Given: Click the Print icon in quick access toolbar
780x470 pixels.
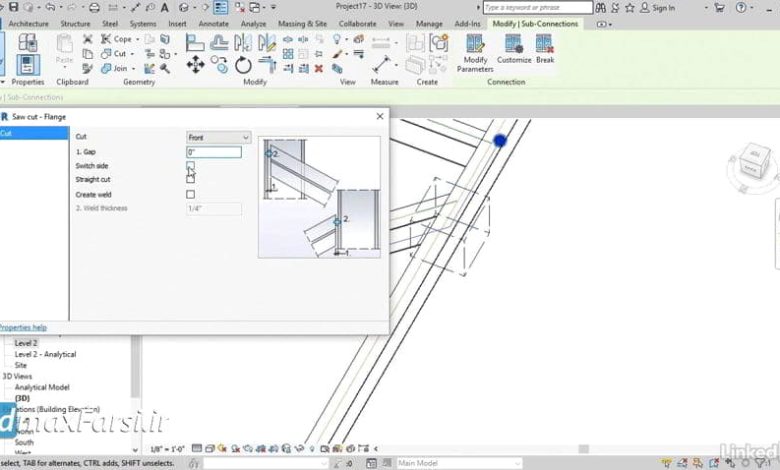Looking at the screenshot, I should pos(94,7).
